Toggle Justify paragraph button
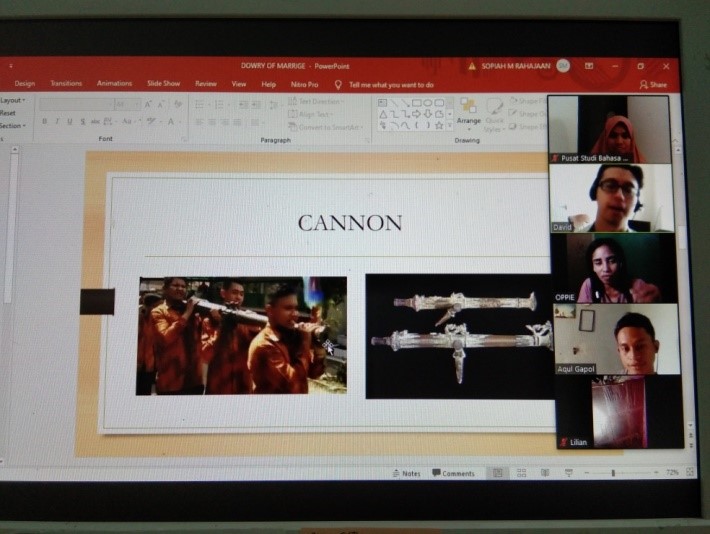This screenshot has width=710, height=534. point(237,122)
